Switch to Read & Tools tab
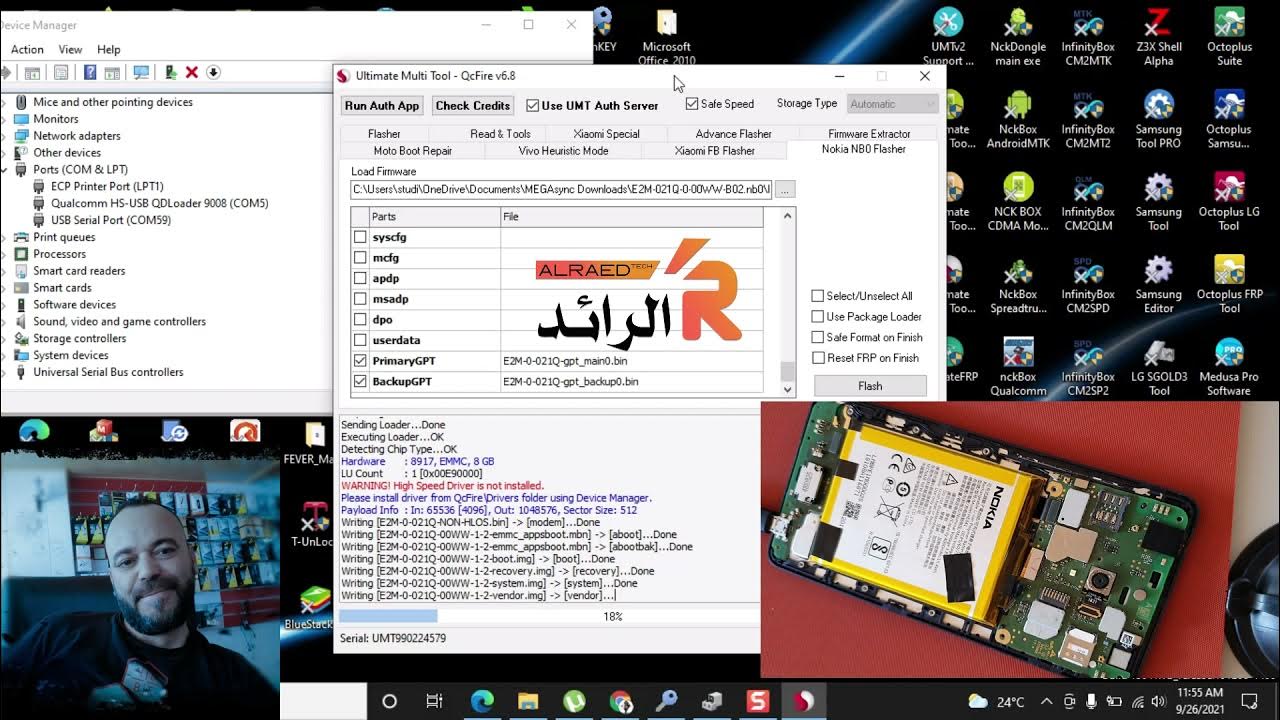Image resolution: width=1280 pixels, height=720 pixels. coord(500,134)
